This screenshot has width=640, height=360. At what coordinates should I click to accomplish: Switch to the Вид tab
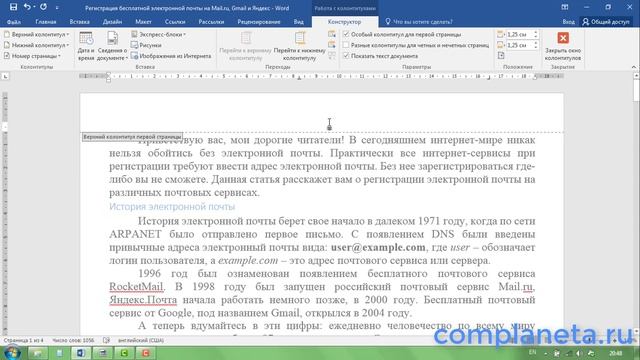tap(299, 22)
